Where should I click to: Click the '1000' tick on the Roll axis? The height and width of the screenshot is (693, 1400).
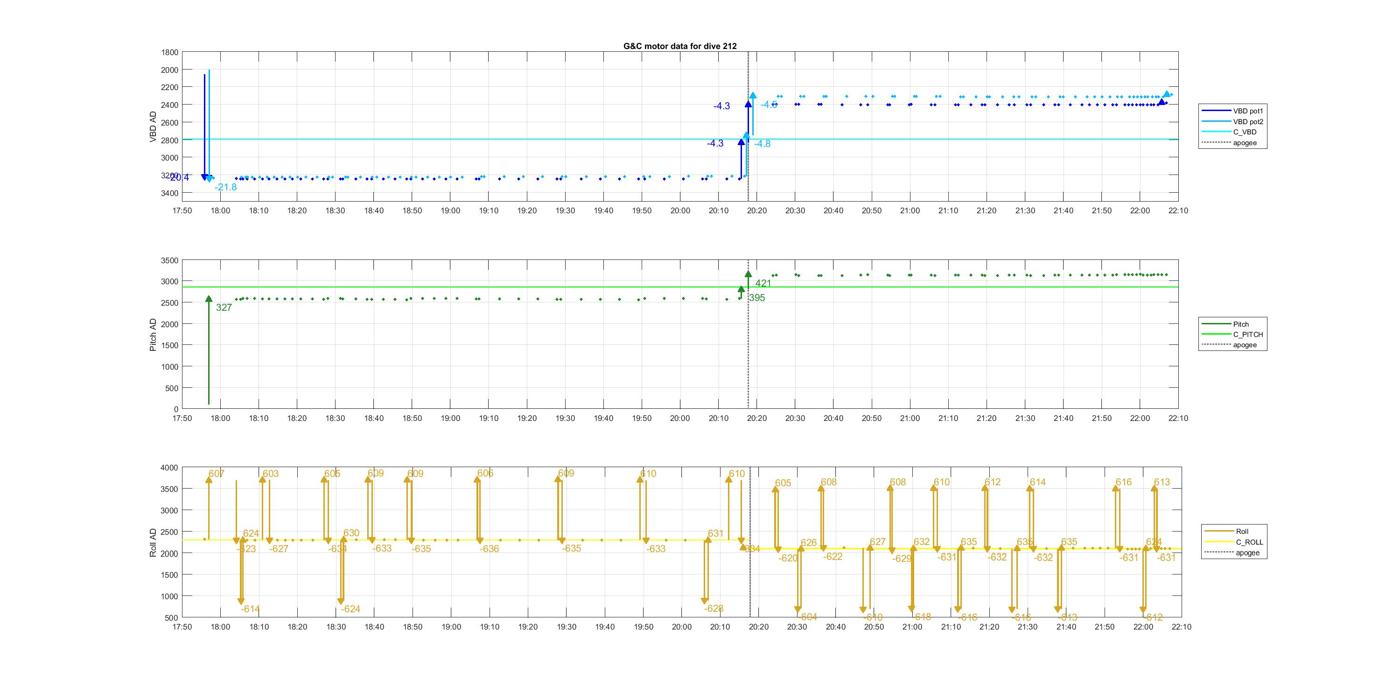tap(170, 596)
